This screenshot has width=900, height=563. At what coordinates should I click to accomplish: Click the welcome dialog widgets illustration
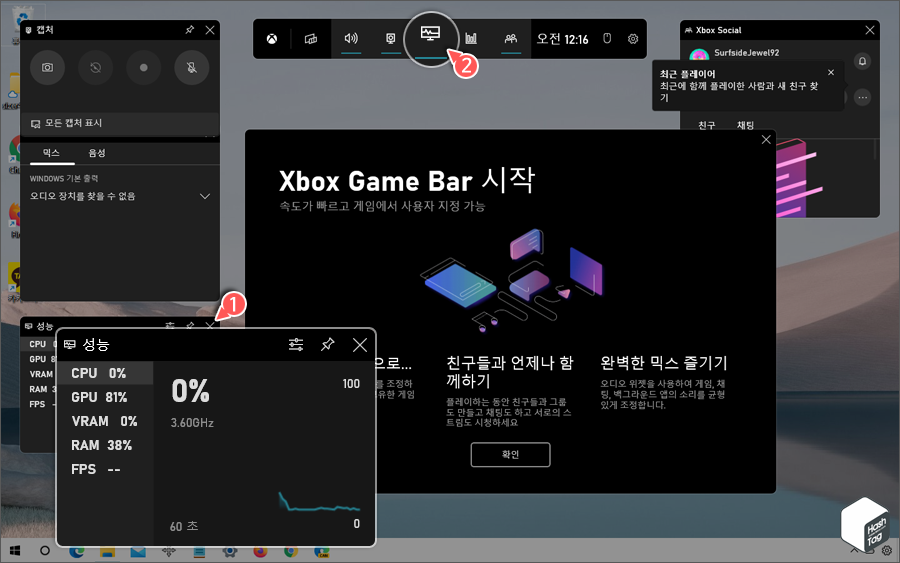click(511, 280)
